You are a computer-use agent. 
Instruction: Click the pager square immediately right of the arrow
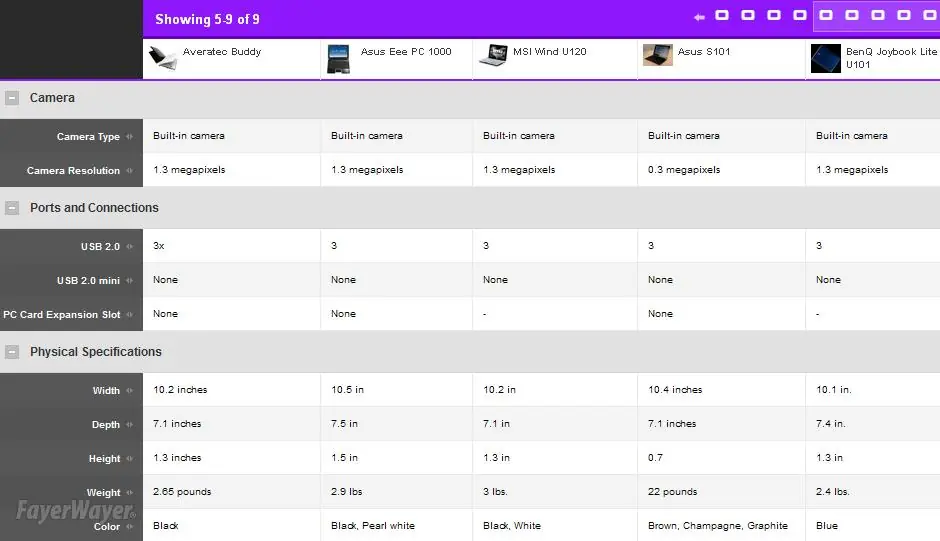(722, 15)
